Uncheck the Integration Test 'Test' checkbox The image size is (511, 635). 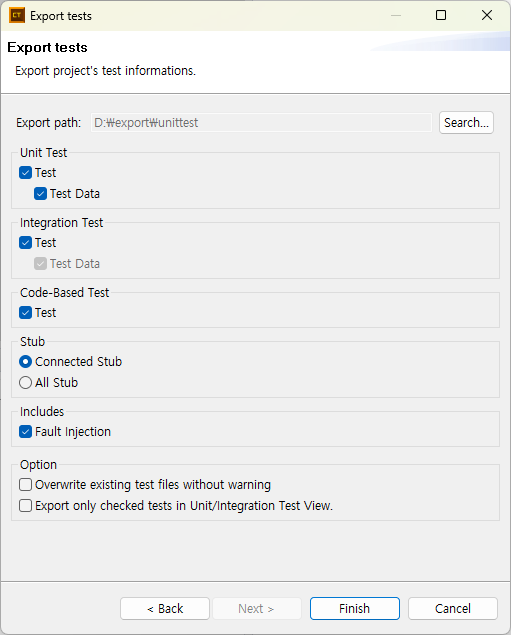click(x=26, y=243)
